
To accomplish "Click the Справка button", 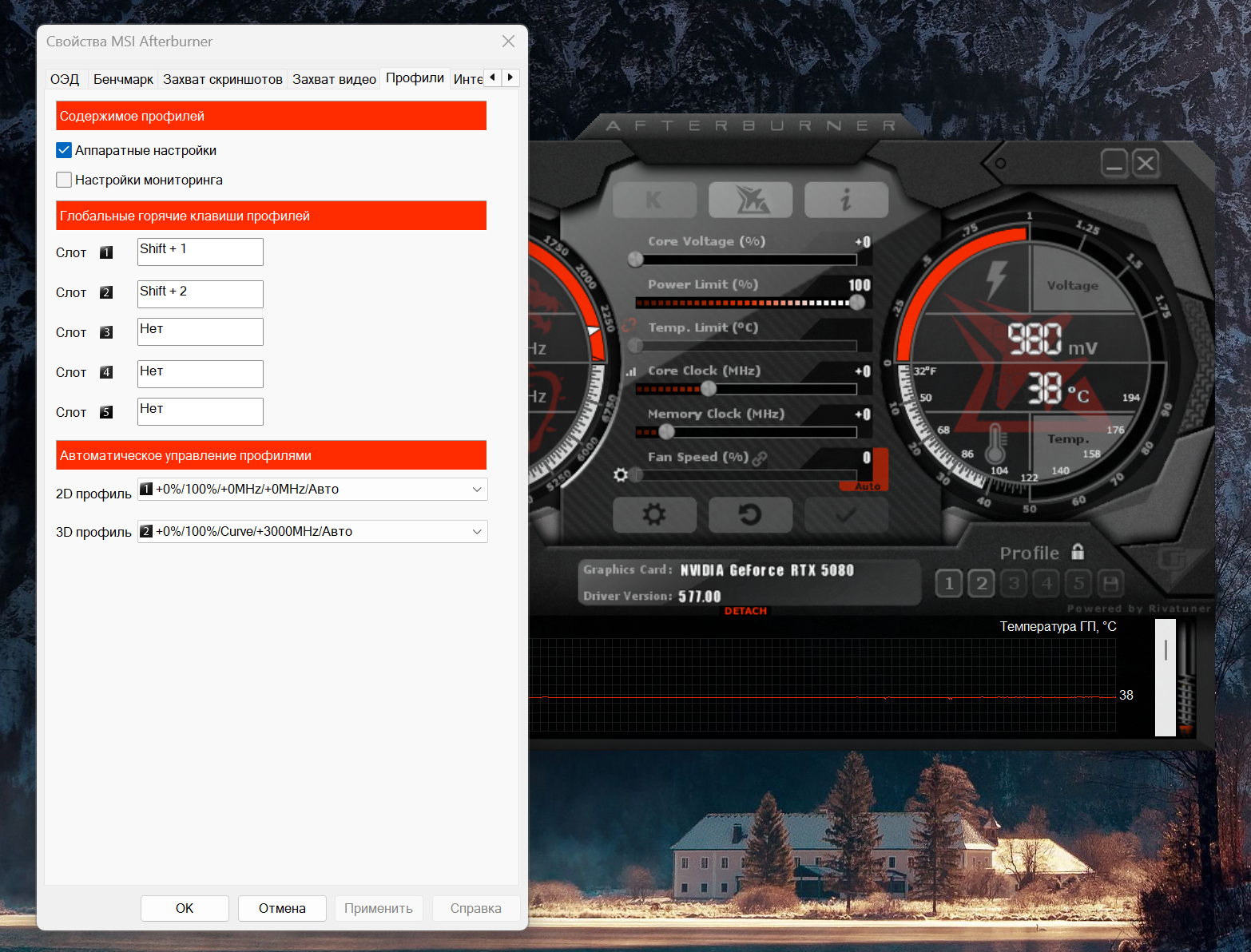I will tap(476, 908).
